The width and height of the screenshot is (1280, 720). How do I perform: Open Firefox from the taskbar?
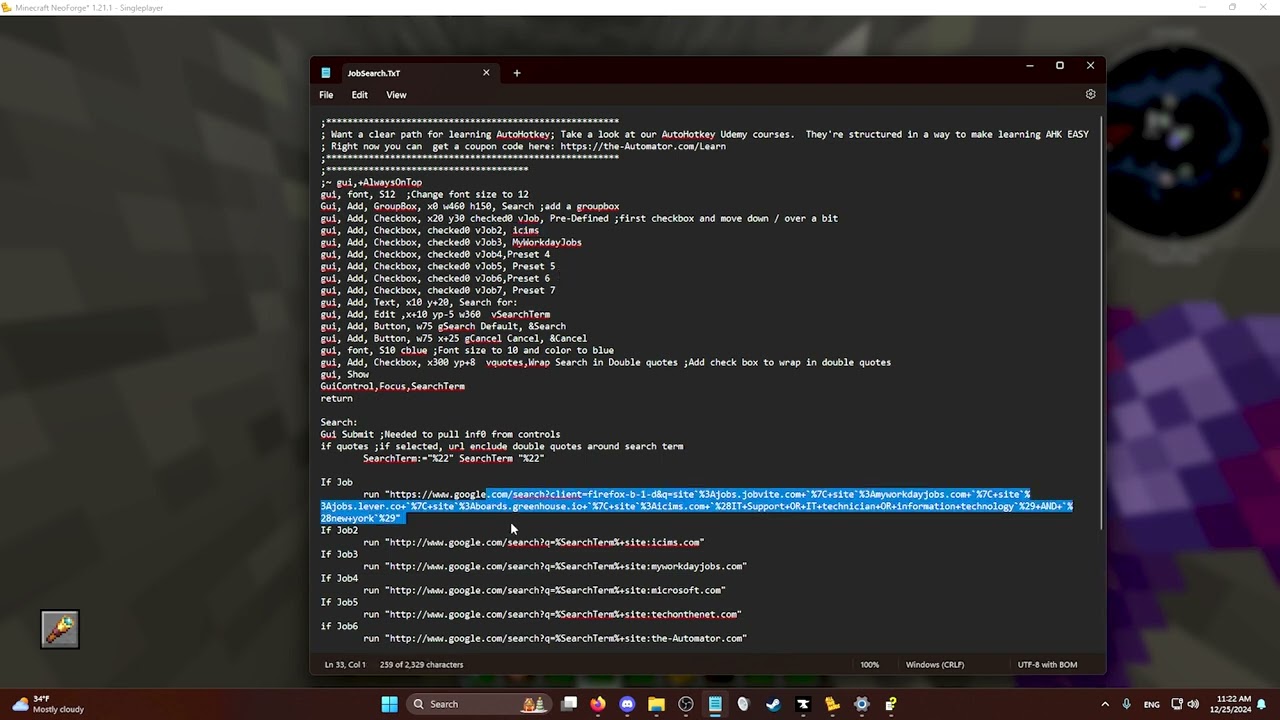[x=598, y=704]
